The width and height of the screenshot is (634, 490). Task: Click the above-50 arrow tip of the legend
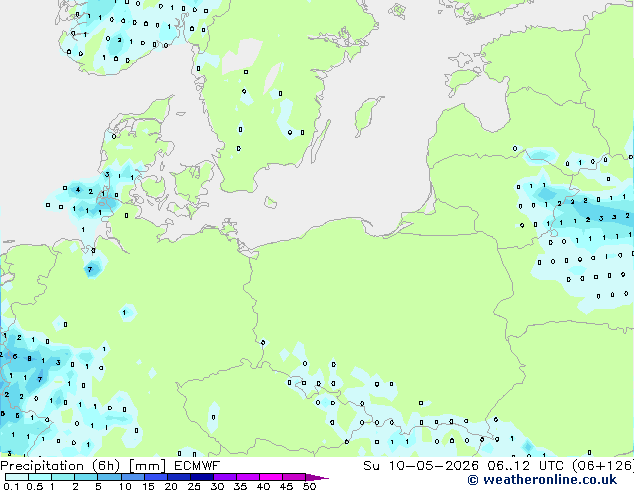pos(317,478)
